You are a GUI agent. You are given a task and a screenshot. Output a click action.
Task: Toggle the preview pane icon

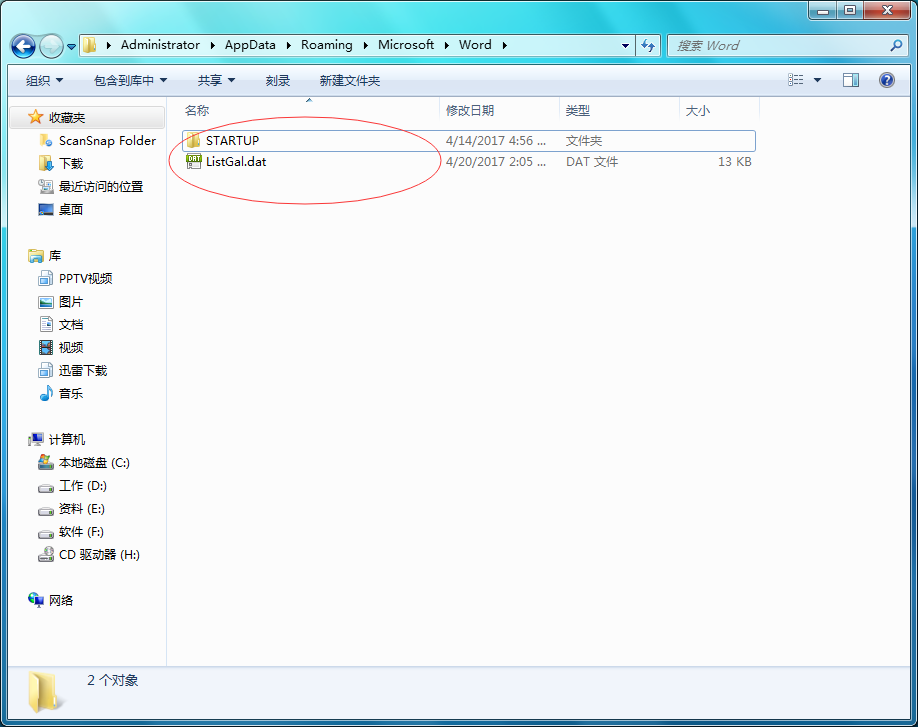(x=851, y=80)
